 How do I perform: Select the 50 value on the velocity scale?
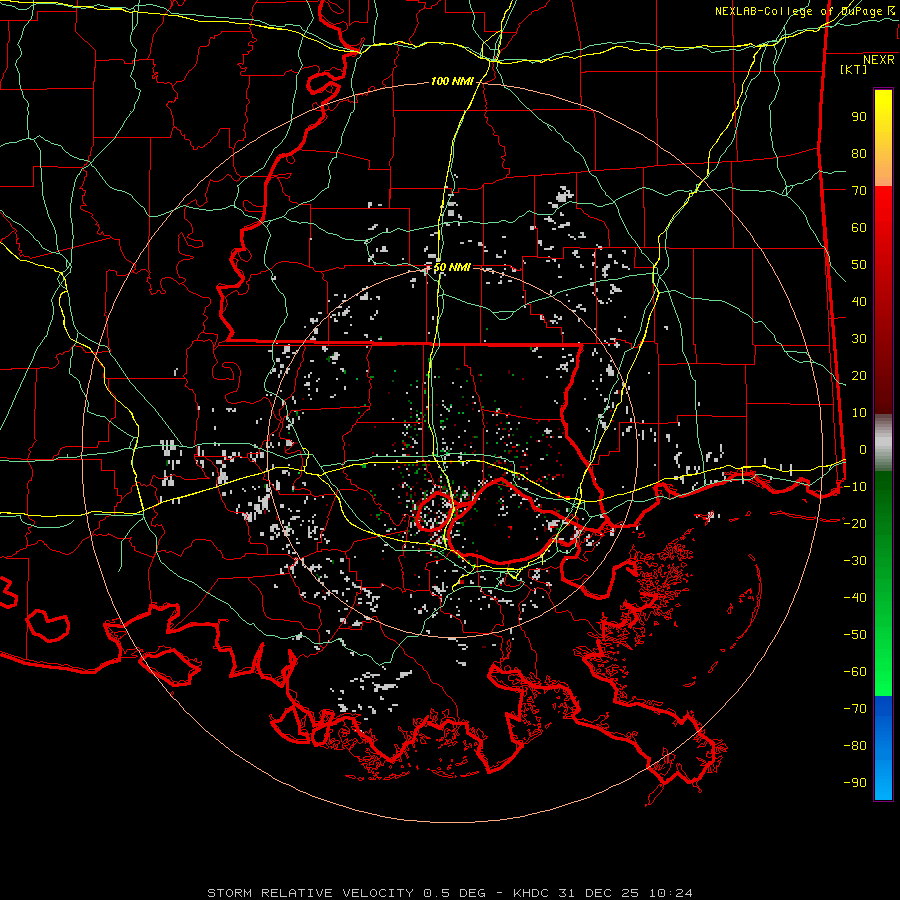[x=859, y=265]
